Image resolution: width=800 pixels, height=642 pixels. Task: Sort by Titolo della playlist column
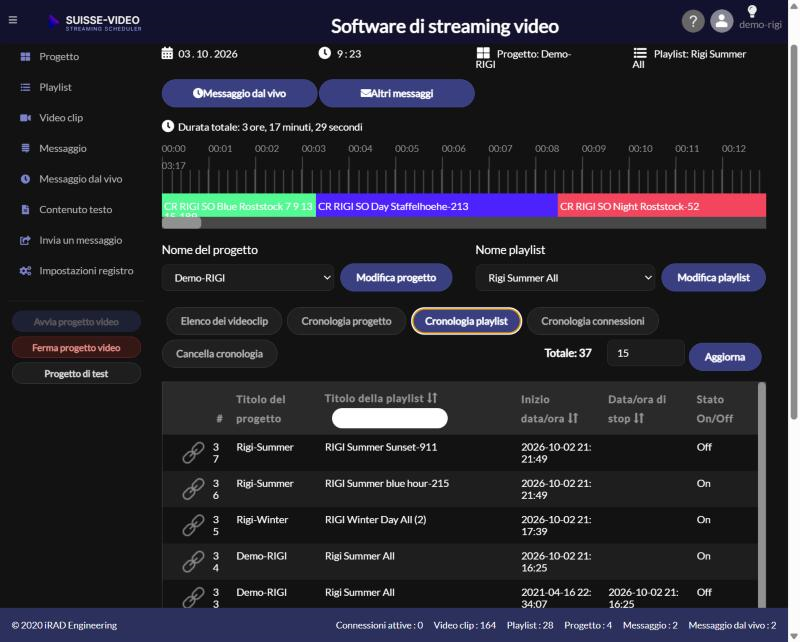(x=432, y=398)
